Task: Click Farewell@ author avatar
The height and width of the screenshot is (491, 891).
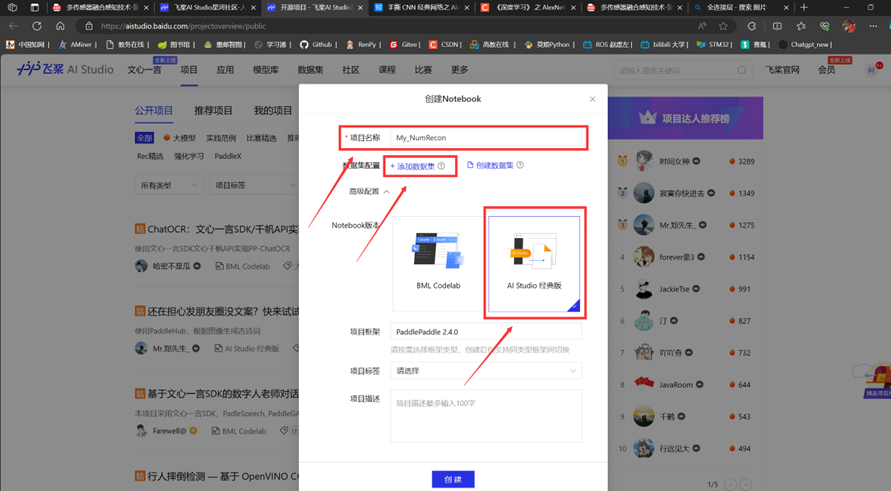Action: [x=141, y=431]
